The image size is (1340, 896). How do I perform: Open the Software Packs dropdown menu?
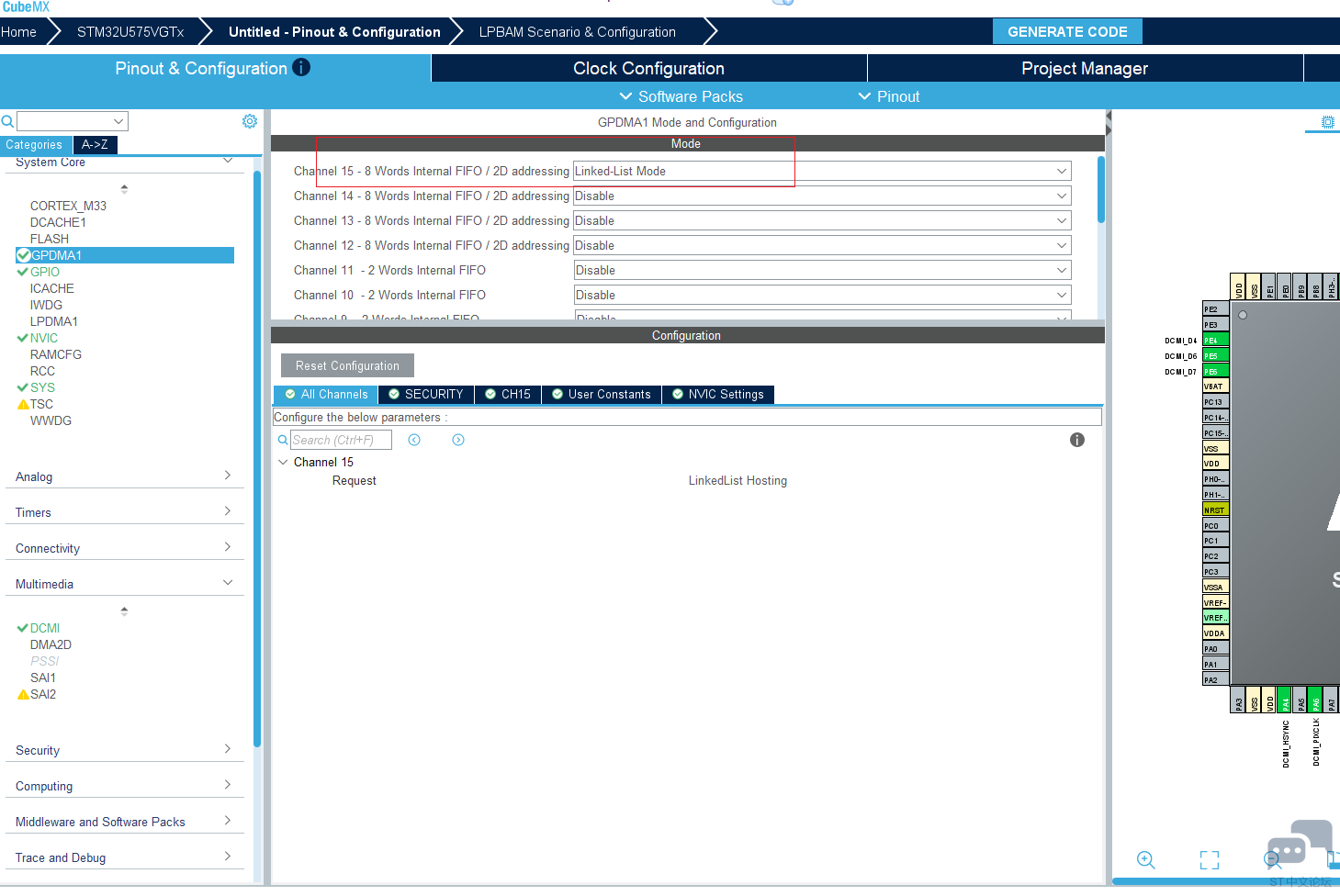681,96
